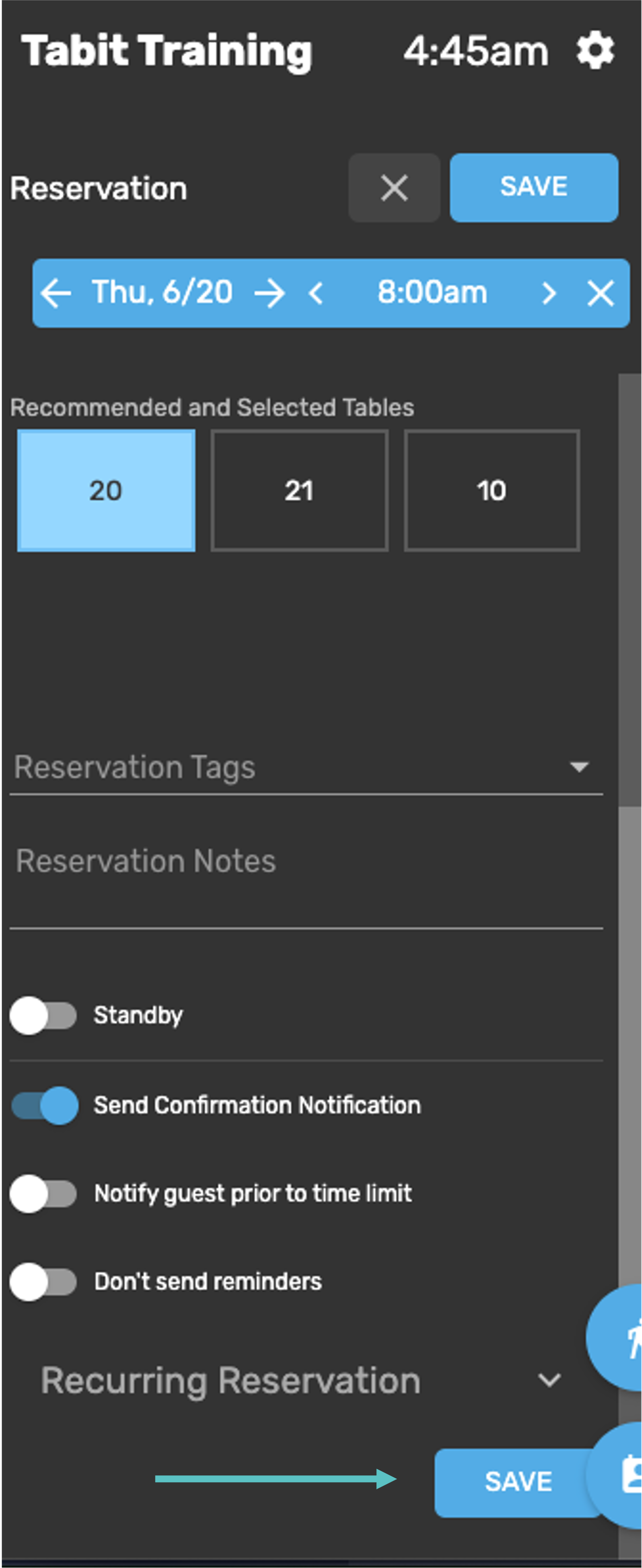
Task: Cancel reservation with X button
Action: (394, 187)
